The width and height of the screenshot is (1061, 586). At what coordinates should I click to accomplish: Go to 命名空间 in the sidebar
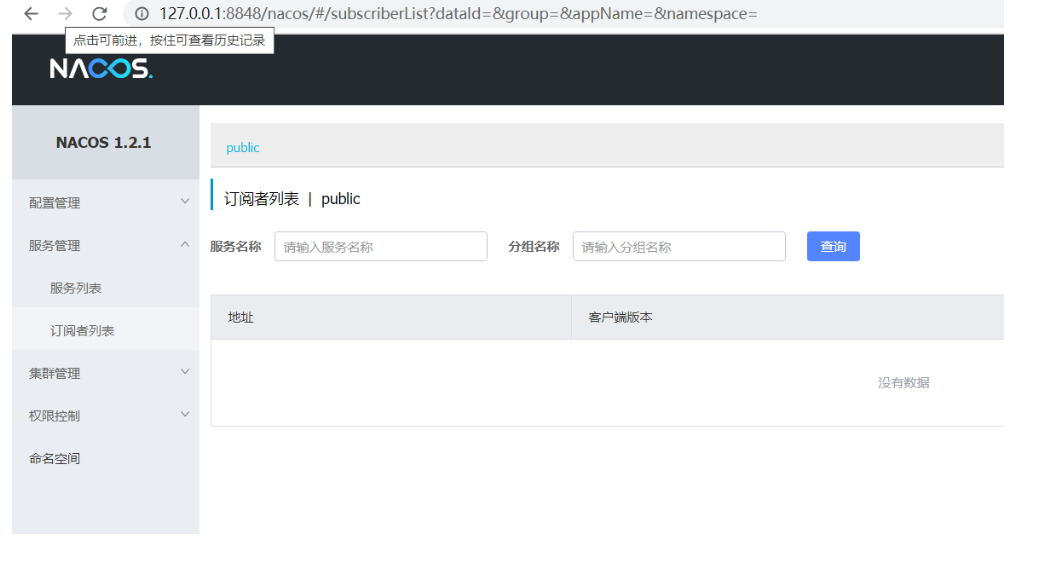pyautogui.click(x=106, y=458)
